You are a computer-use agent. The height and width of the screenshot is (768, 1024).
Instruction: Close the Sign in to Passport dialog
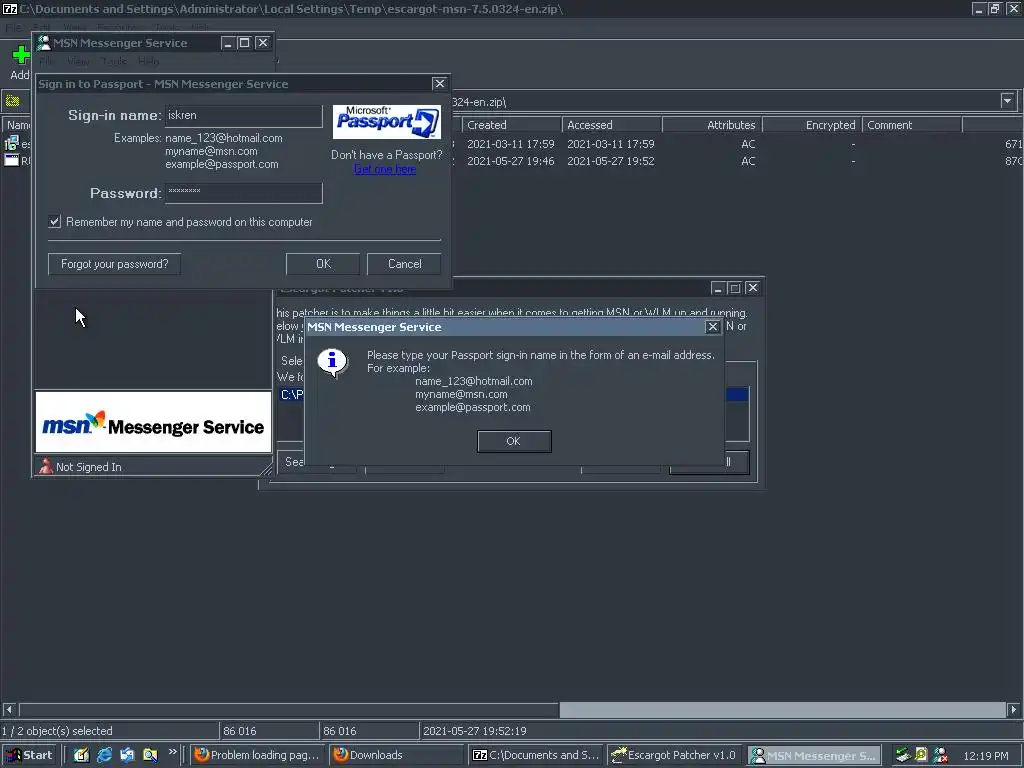tap(440, 84)
